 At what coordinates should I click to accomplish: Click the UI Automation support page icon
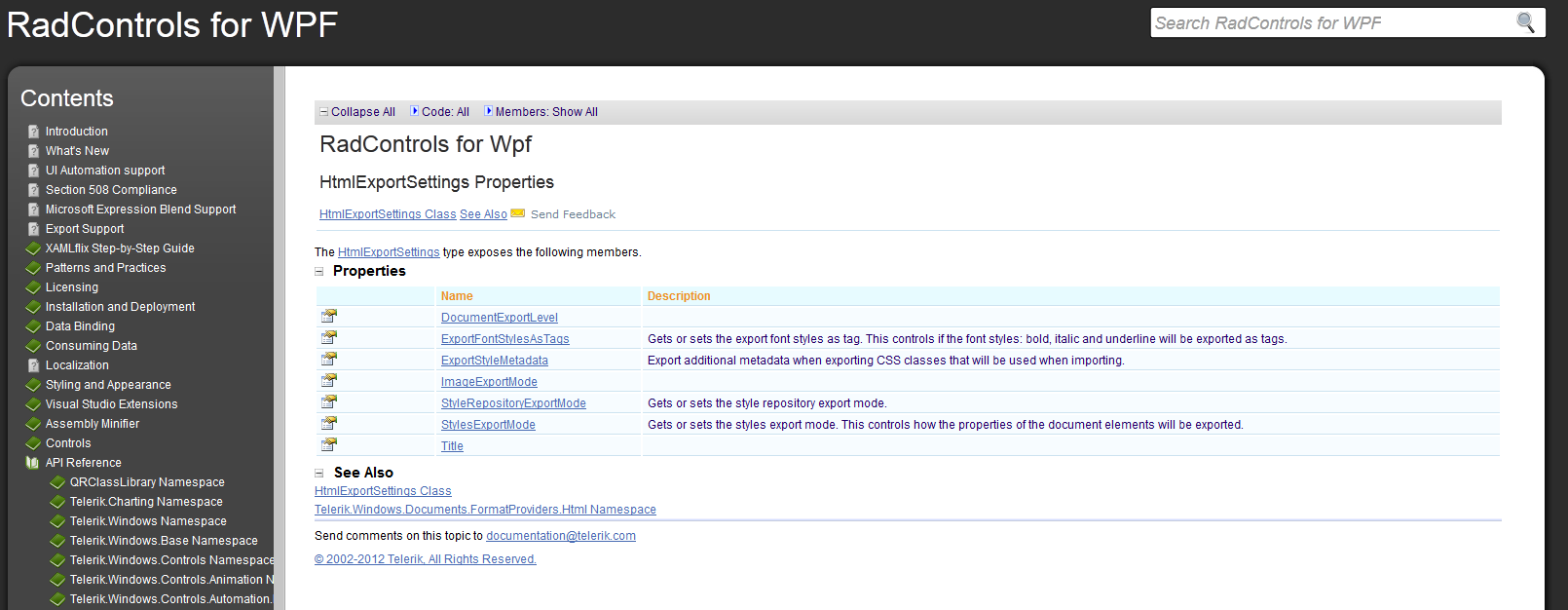[x=33, y=171]
